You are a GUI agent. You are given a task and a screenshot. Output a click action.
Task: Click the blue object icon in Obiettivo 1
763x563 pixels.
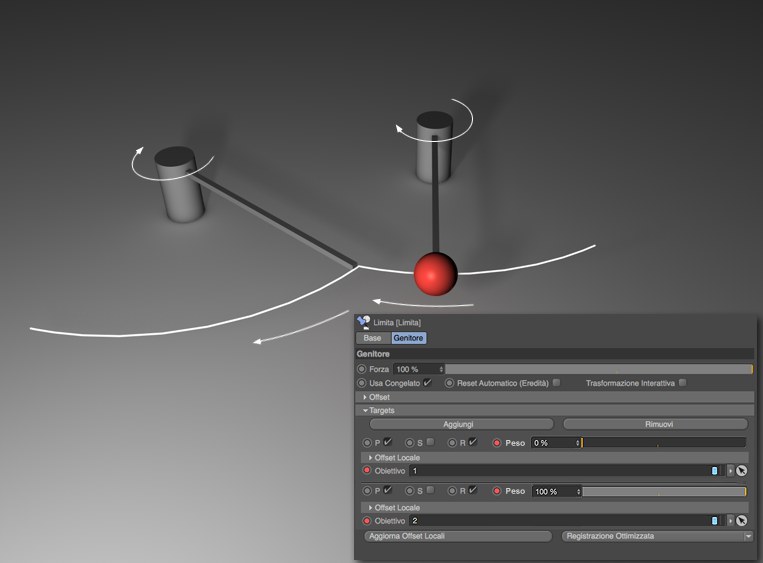[x=714, y=470]
